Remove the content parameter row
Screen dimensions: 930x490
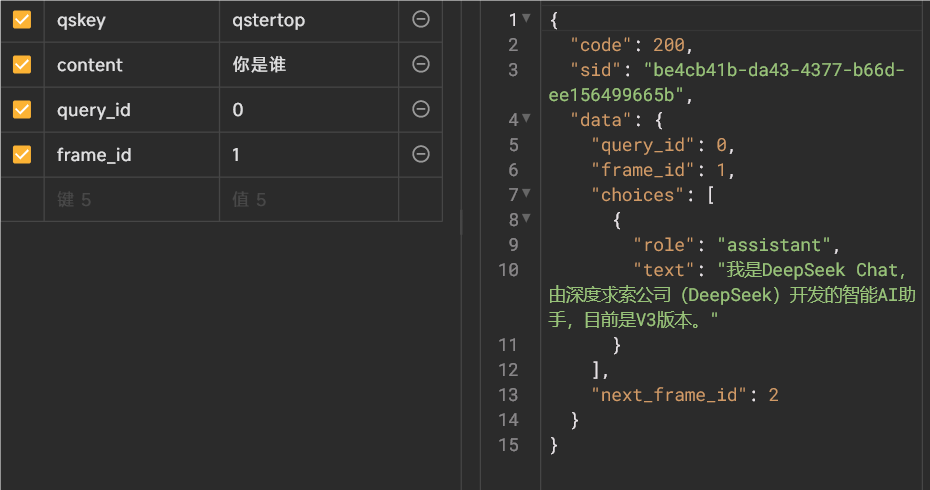click(421, 64)
